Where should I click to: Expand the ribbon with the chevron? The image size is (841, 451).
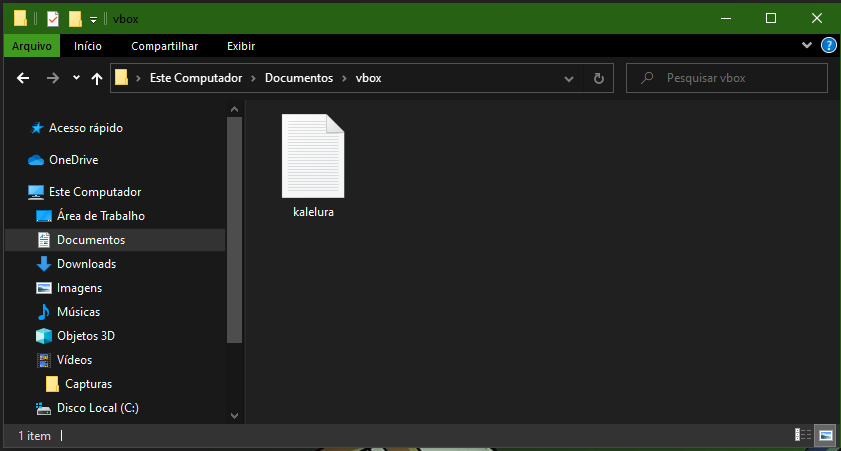808,45
